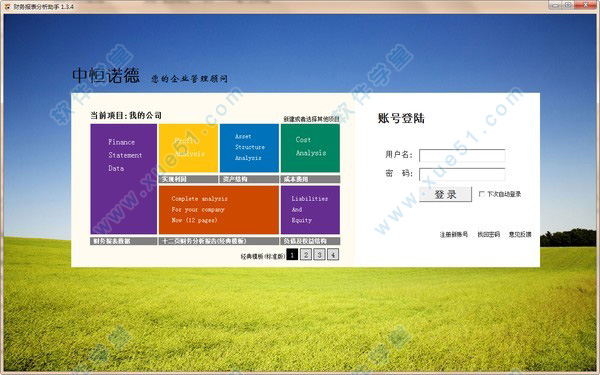Image resolution: width=600 pixels, height=375 pixels.
Task: Open the green Cost Analysis tile
Action: coord(310,148)
